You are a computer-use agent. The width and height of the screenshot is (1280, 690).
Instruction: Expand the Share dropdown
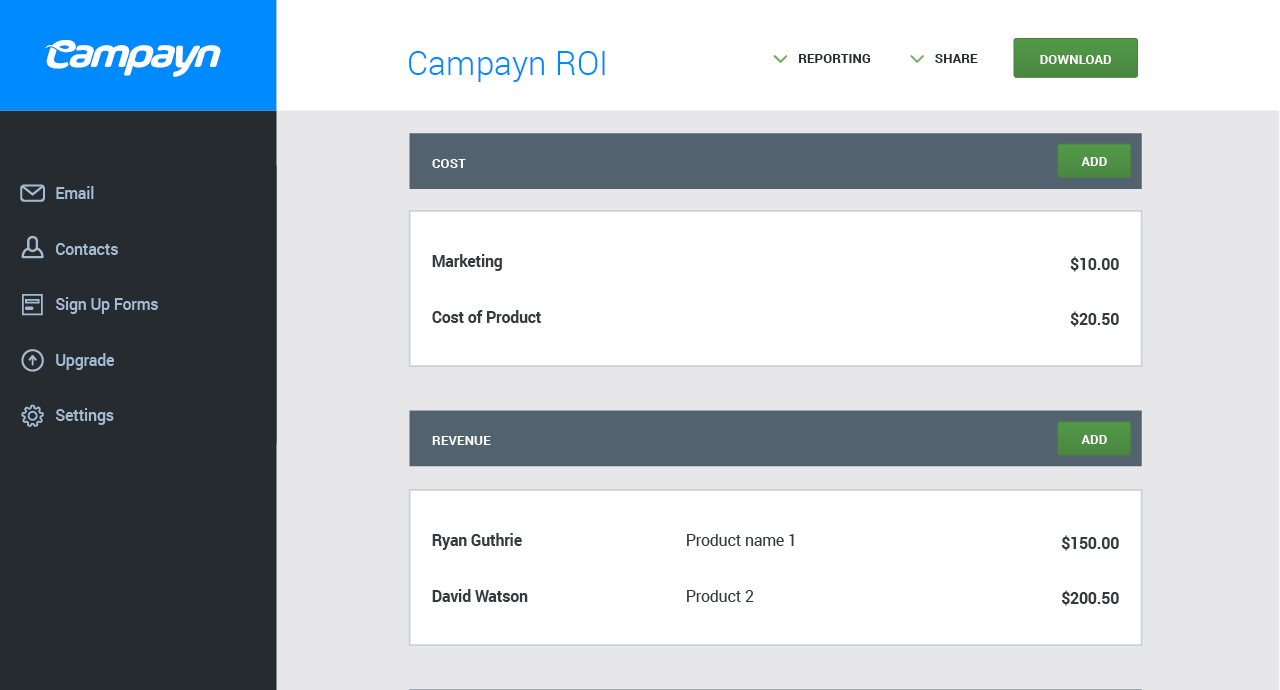pyautogui.click(x=944, y=59)
